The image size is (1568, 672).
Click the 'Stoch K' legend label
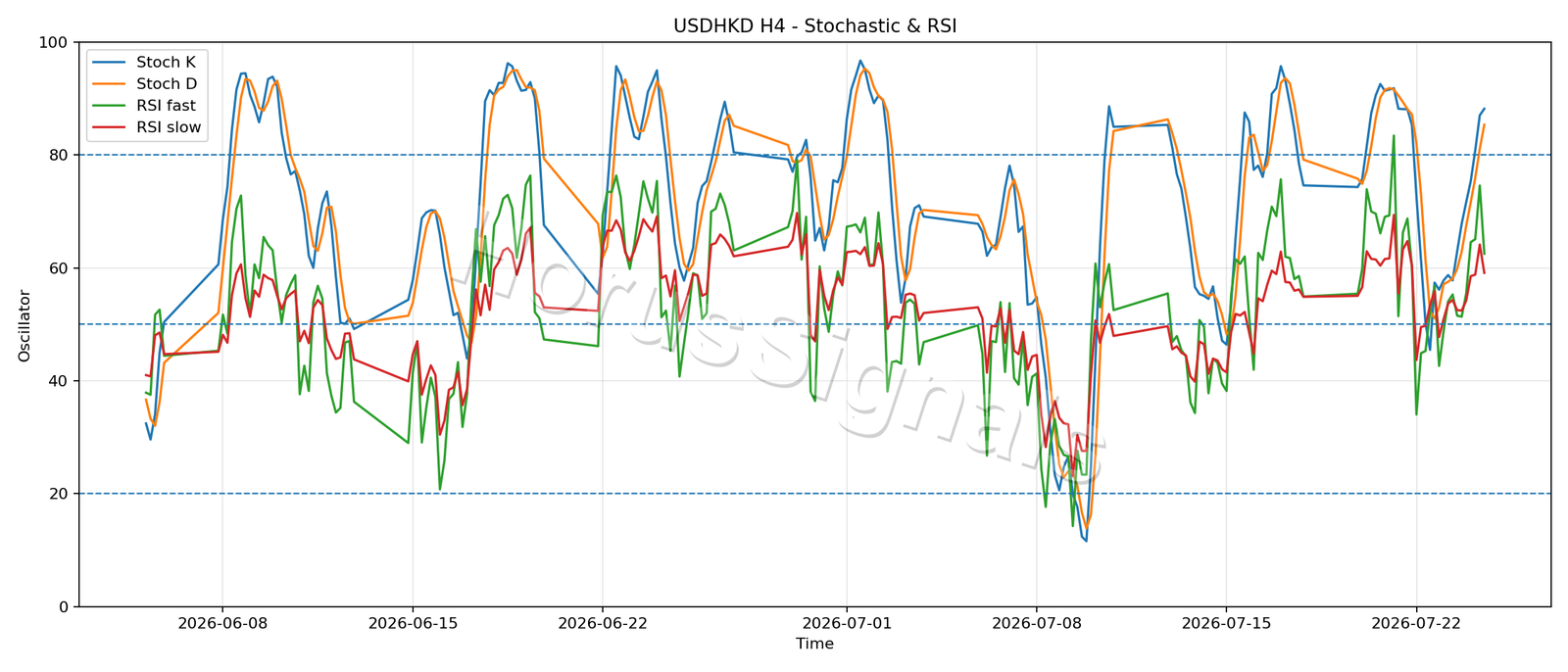tap(166, 63)
